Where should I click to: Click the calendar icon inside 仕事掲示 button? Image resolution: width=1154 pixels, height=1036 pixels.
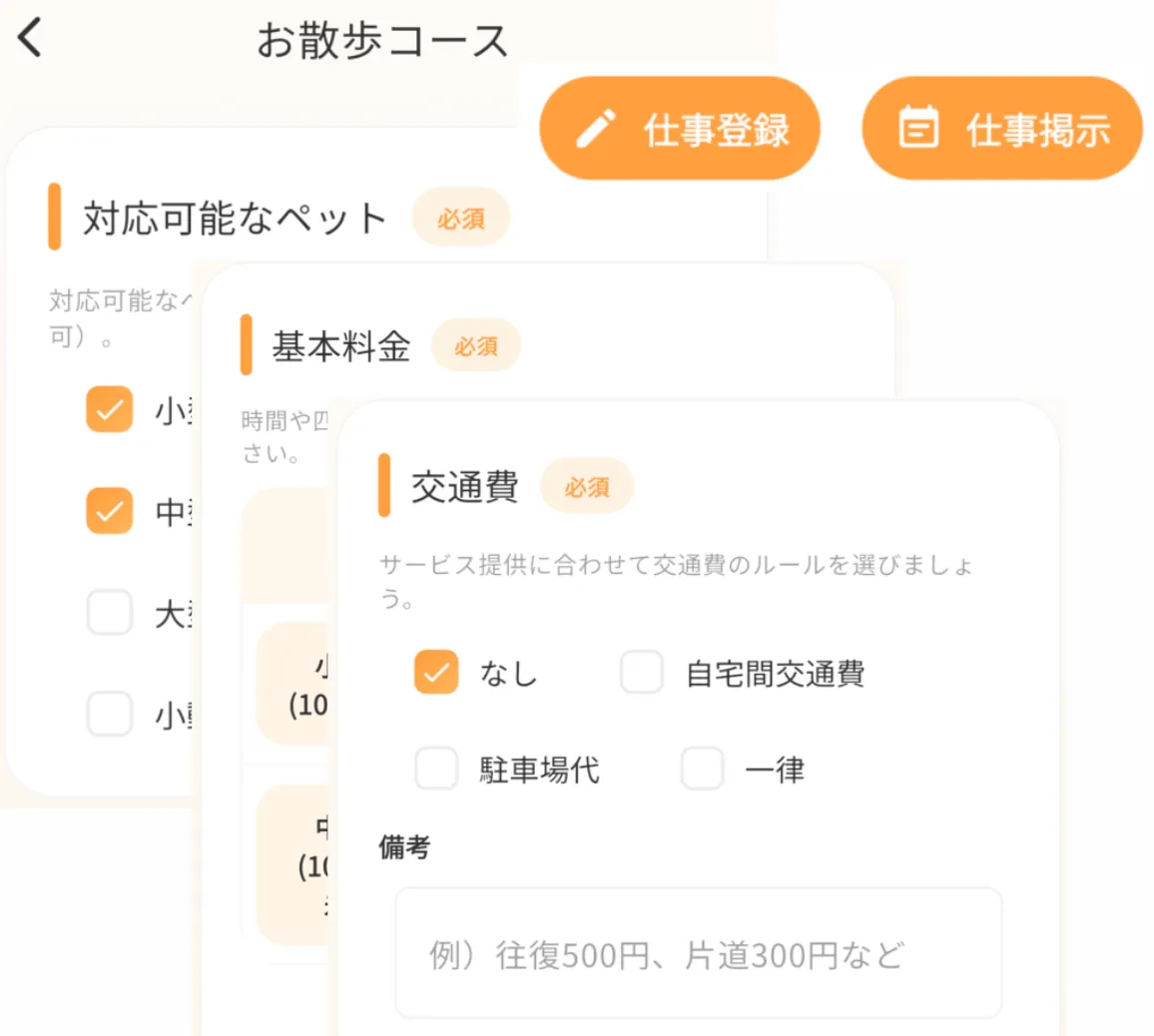point(919,127)
